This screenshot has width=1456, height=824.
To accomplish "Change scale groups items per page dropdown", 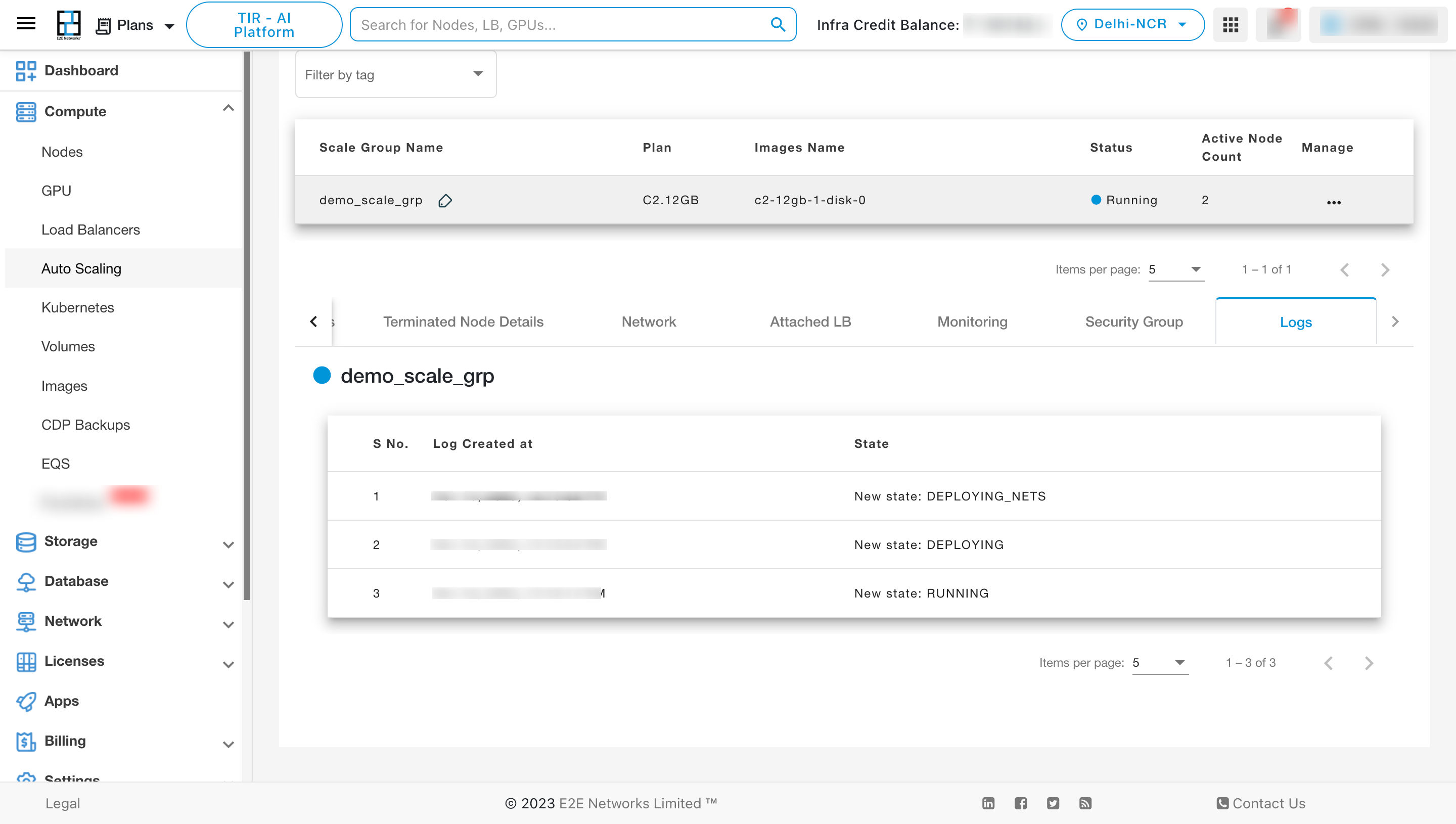I will (1176, 269).
